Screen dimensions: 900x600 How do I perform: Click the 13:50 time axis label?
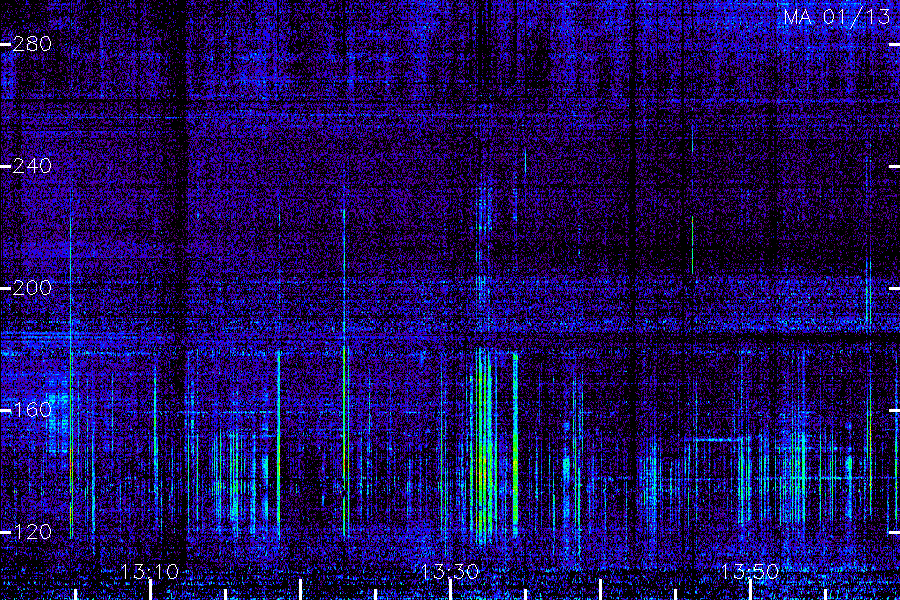[750, 572]
